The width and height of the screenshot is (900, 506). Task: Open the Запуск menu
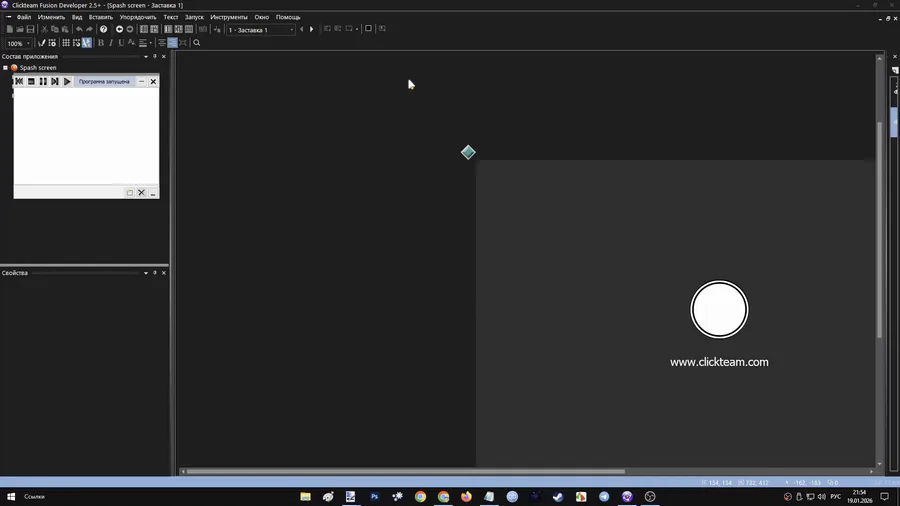194,17
